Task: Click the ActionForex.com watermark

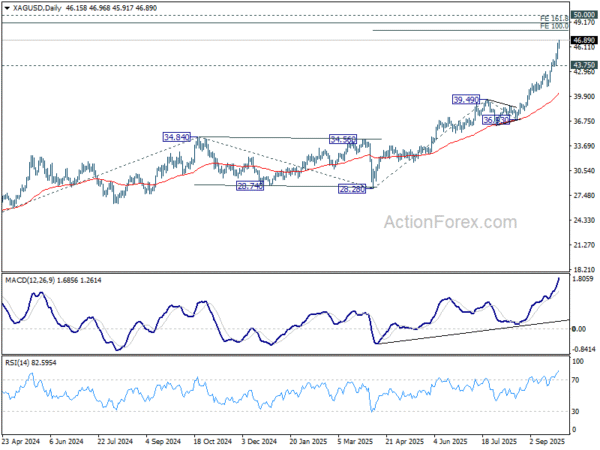Action: point(450,222)
